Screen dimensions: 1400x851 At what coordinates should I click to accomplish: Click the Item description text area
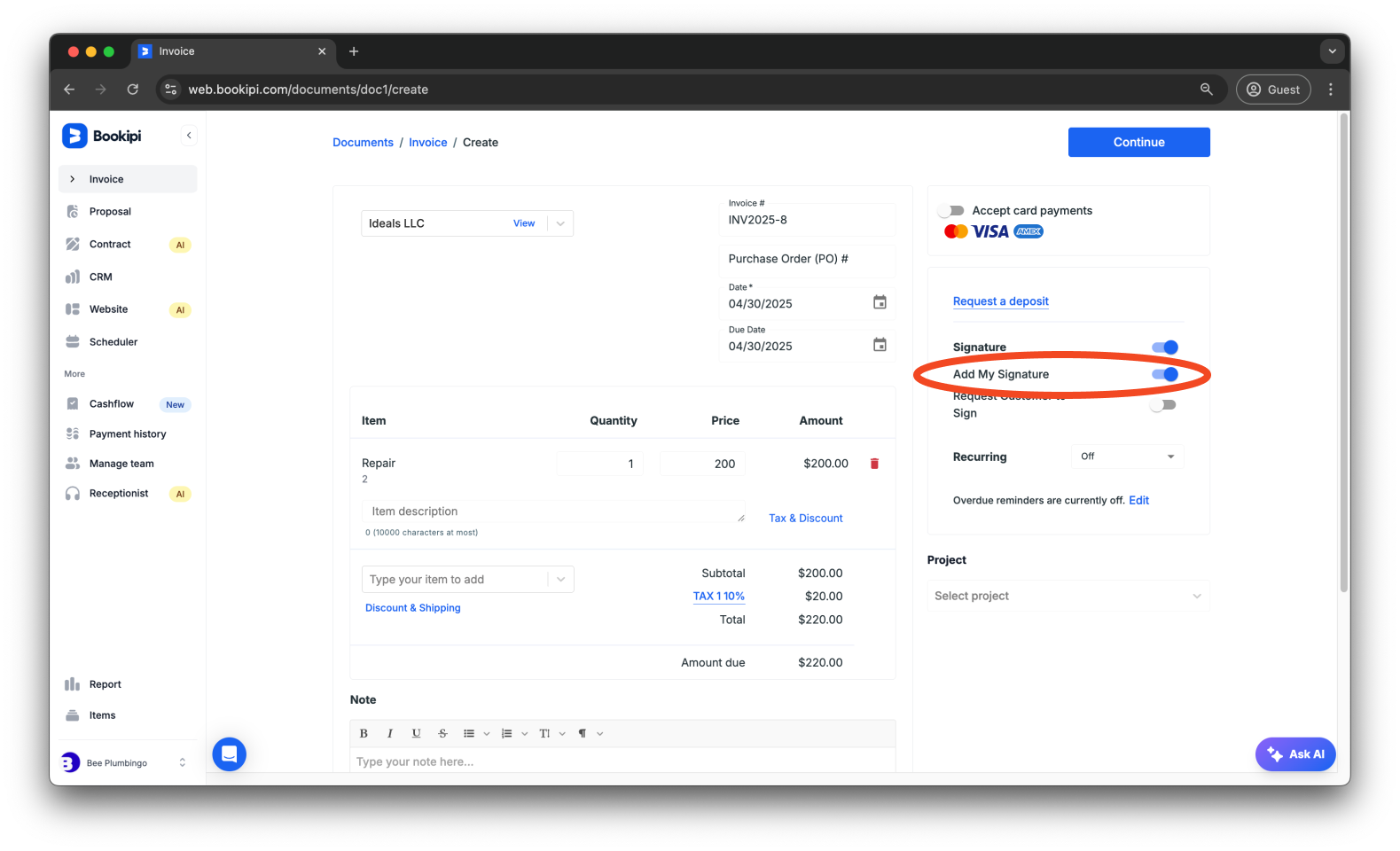point(554,511)
